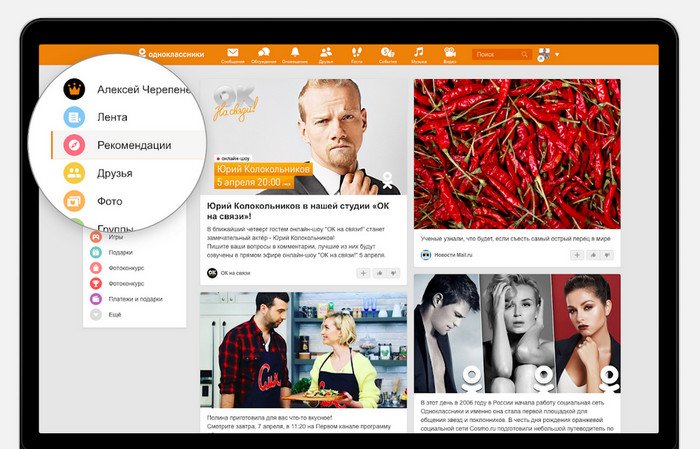Open Обсуждения speech bubbles icon
Viewport: 700px width, 449px height.
click(x=264, y=53)
